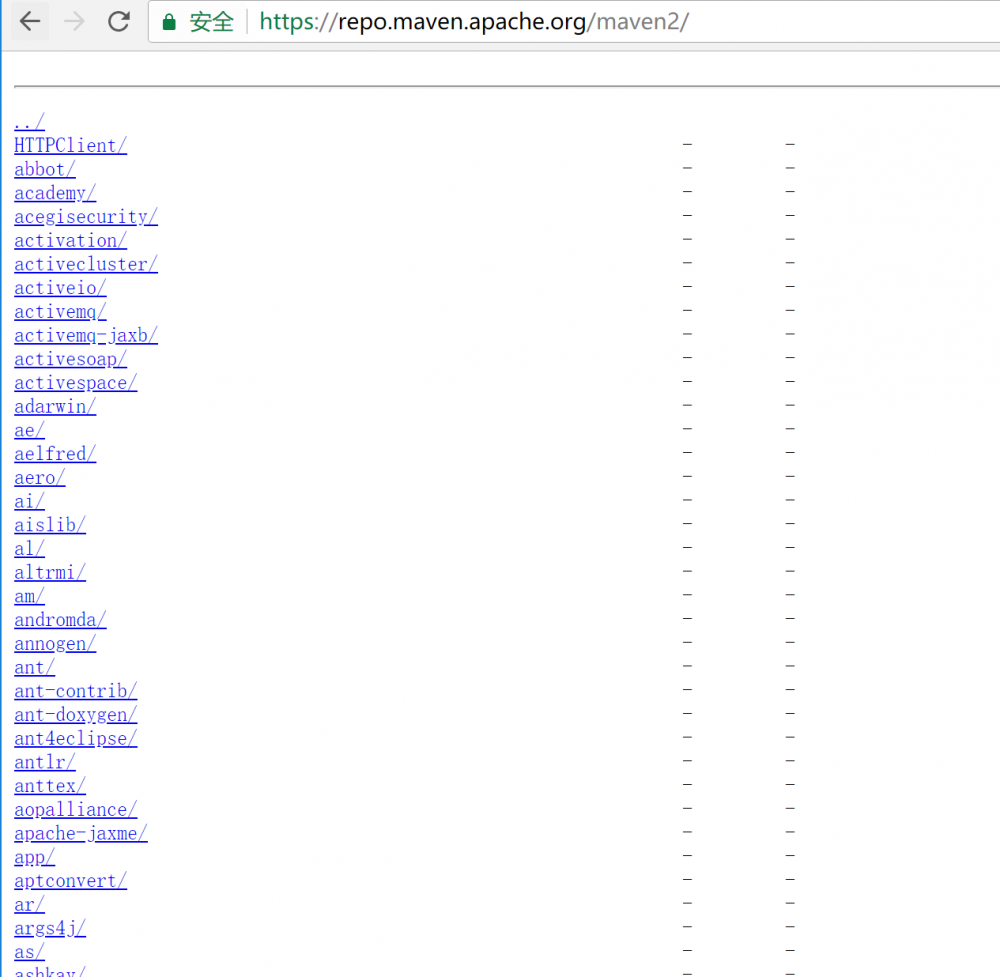
Task: Reload the page with the refresh icon
Action: tap(119, 22)
